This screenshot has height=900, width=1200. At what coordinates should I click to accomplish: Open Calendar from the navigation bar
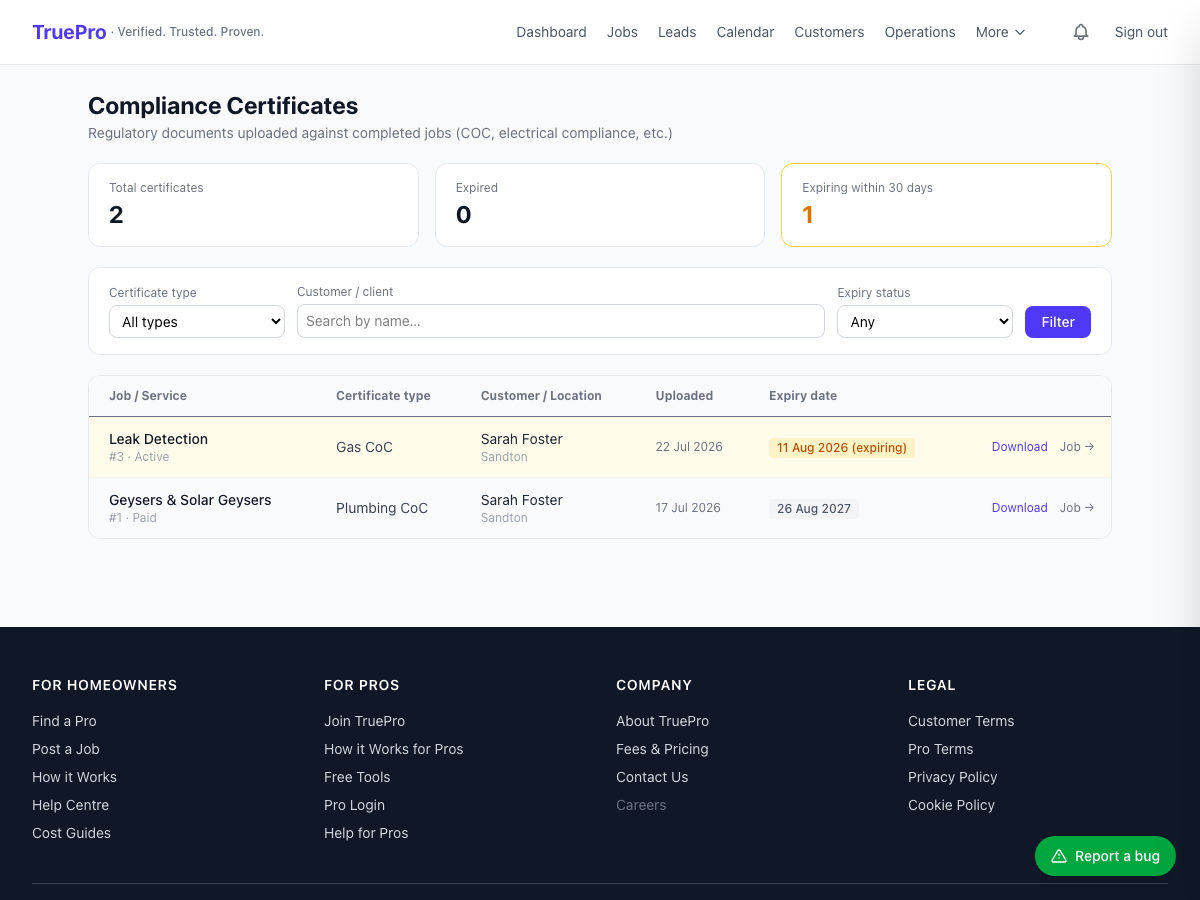745,32
